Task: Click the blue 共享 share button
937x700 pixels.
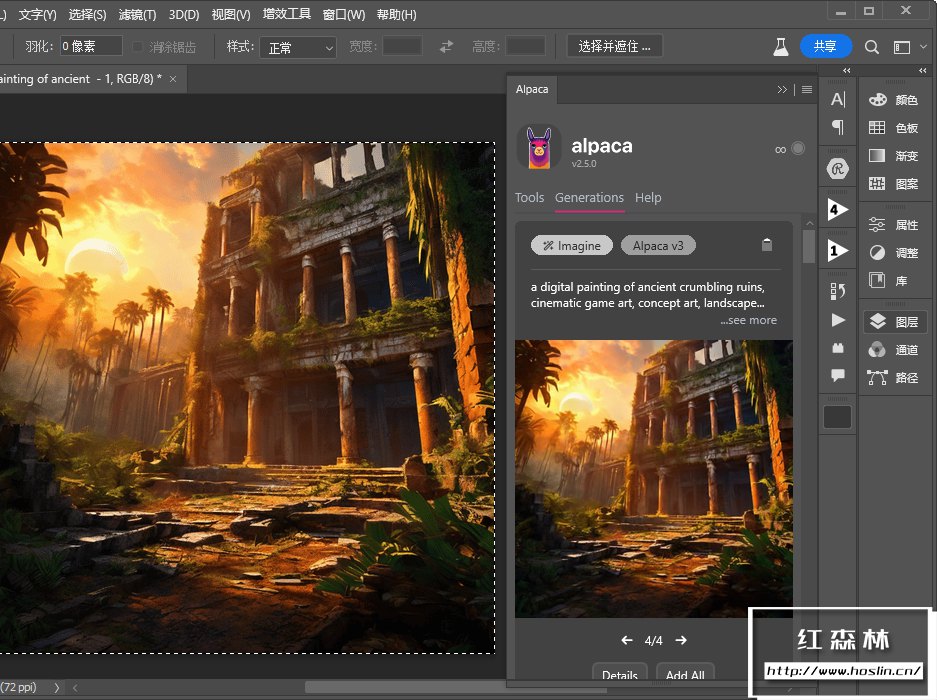Action: click(x=825, y=46)
